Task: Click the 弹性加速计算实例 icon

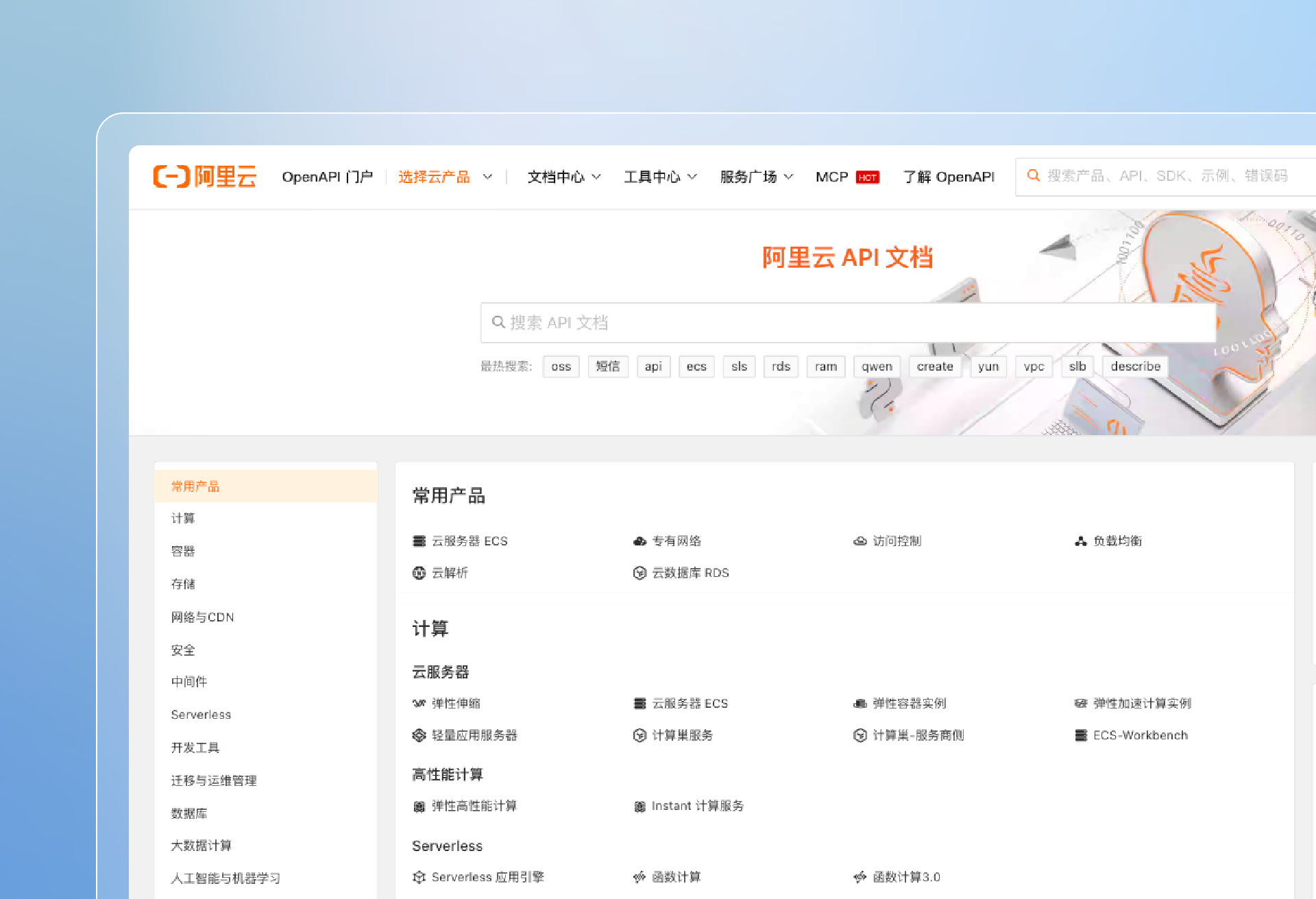Action: point(1081,704)
